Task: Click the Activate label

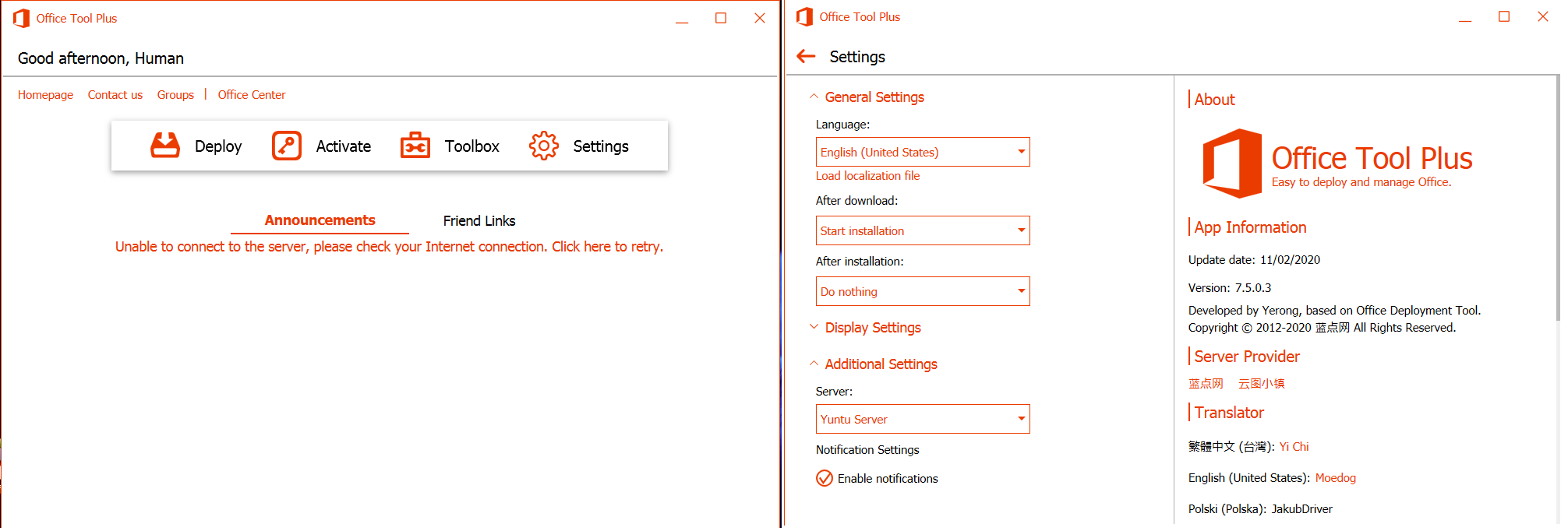Action: click(x=344, y=146)
